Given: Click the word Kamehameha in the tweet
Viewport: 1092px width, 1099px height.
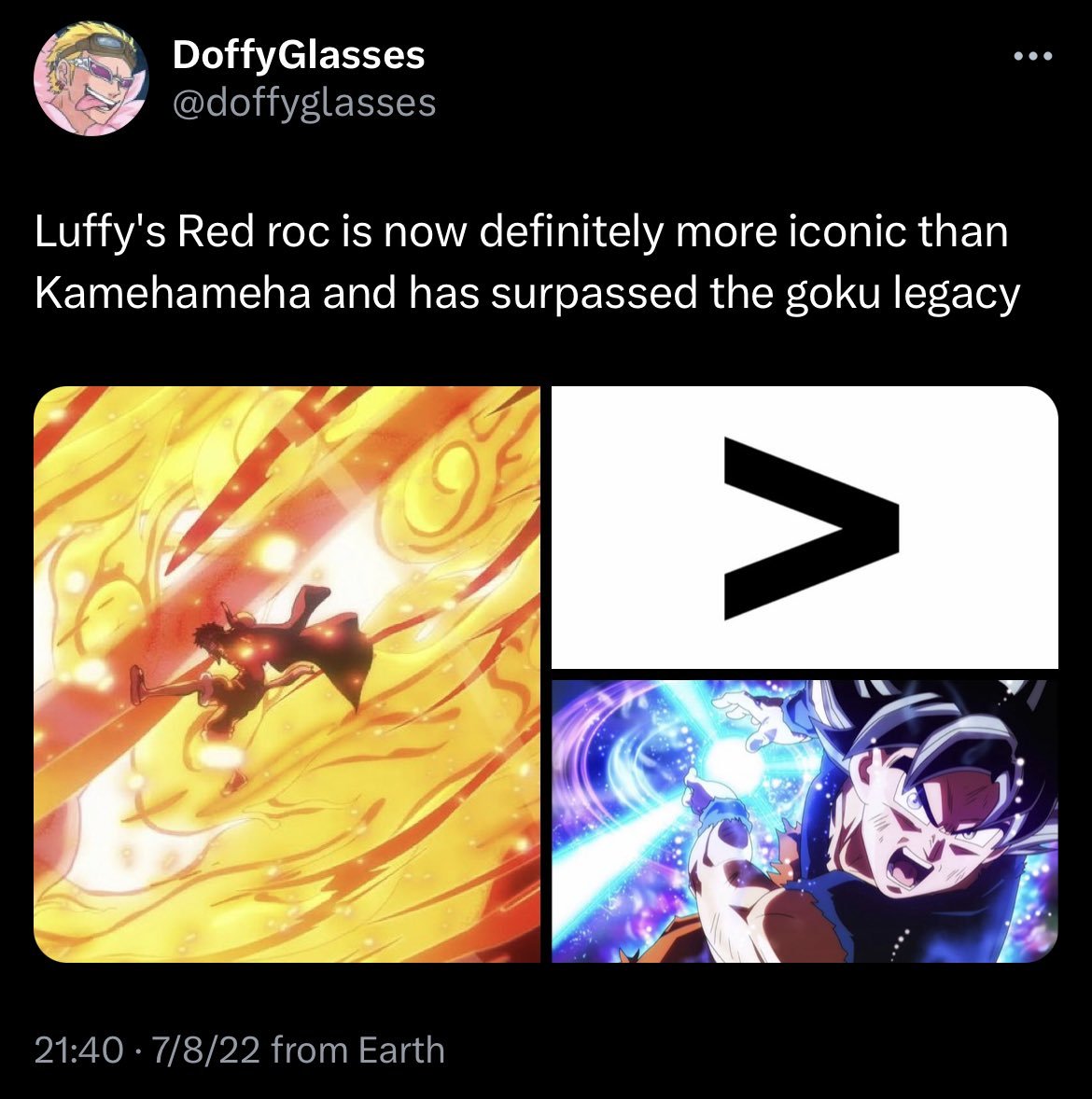Looking at the screenshot, I should coord(174,292).
